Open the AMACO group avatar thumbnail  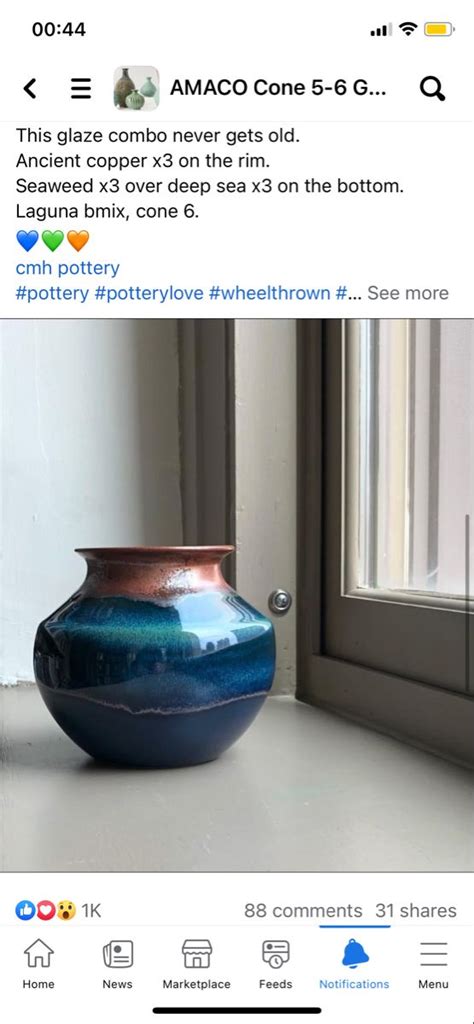pos(136,88)
